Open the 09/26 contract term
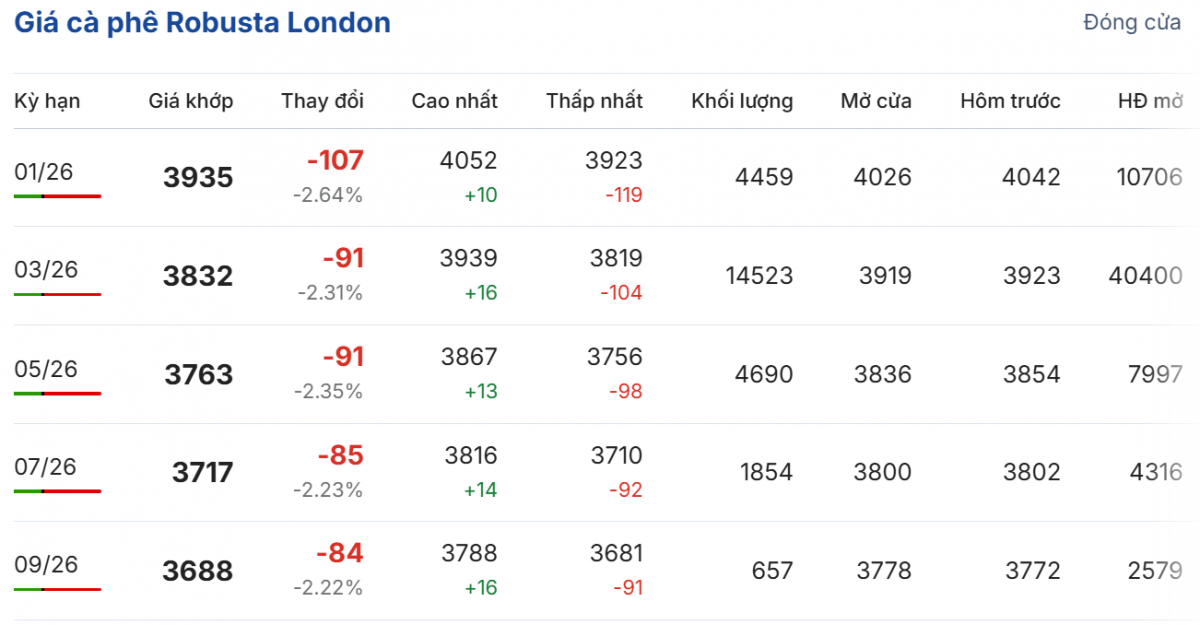Screen dimensions: 1200x625 click(46, 565)
